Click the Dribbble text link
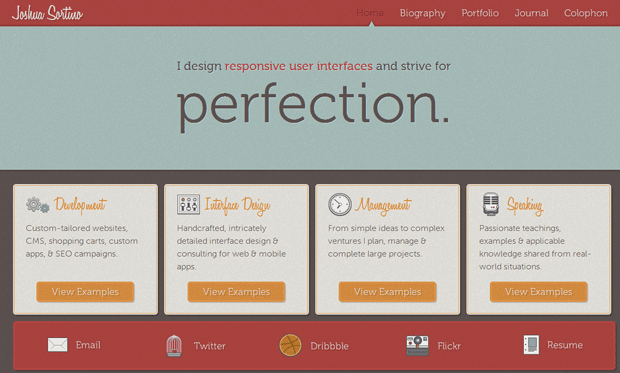620x373 pixels. [x=329, y=346]
